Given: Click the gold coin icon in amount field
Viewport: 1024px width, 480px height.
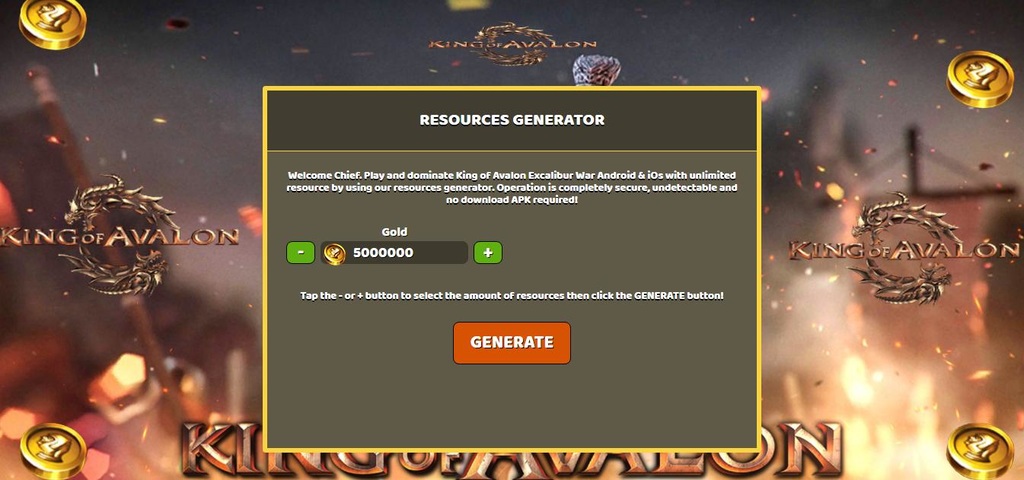Looking at the screenshot, I should (334, 253).
